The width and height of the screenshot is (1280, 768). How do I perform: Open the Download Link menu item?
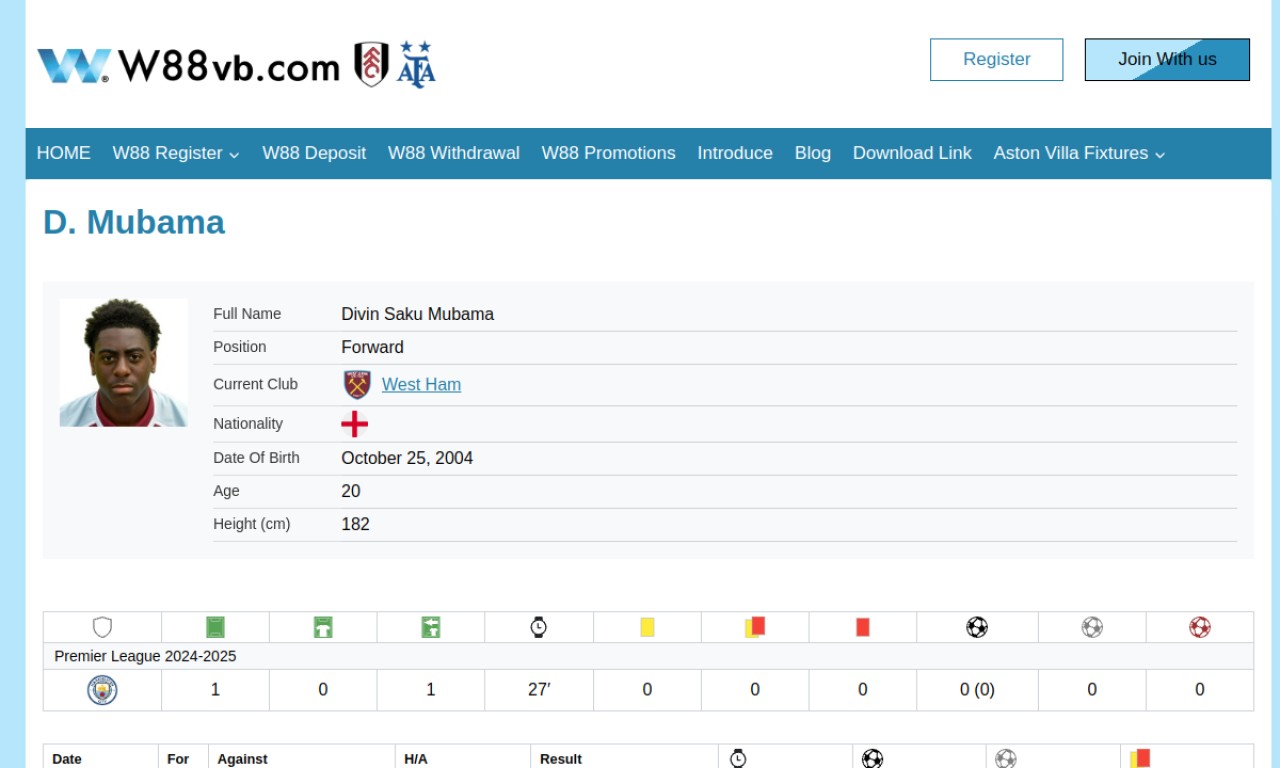pyautogui.click(x=912, y=153)
